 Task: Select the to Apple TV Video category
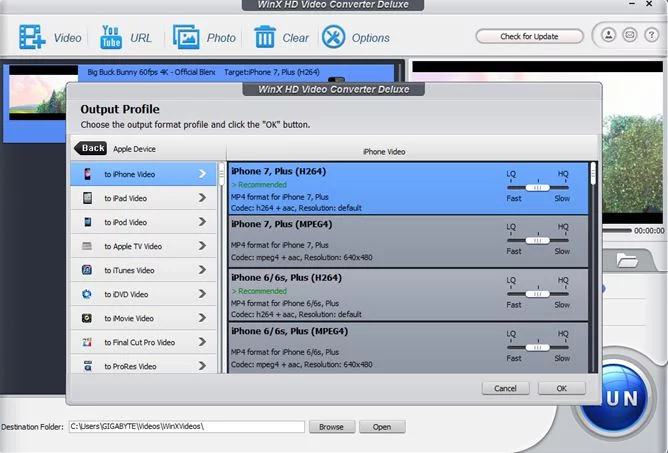144,246
